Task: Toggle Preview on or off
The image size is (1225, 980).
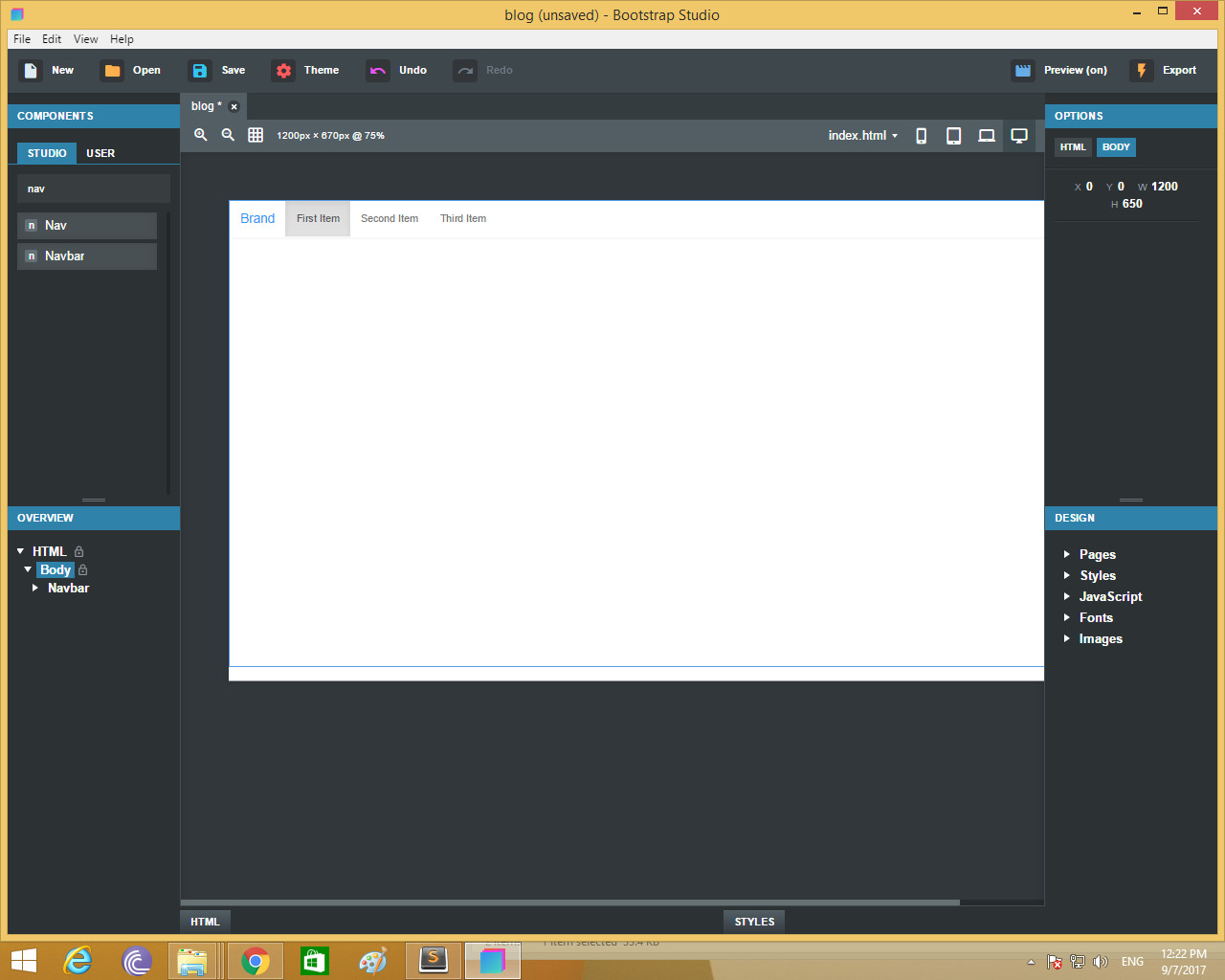Action: tap(1059, 70)
